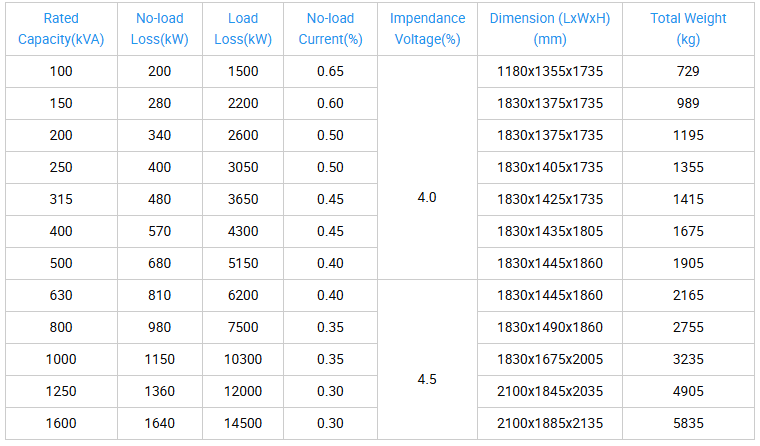Select the load loss value 10300
Viewport: 760px width, 446px height.
pos(243,360)
